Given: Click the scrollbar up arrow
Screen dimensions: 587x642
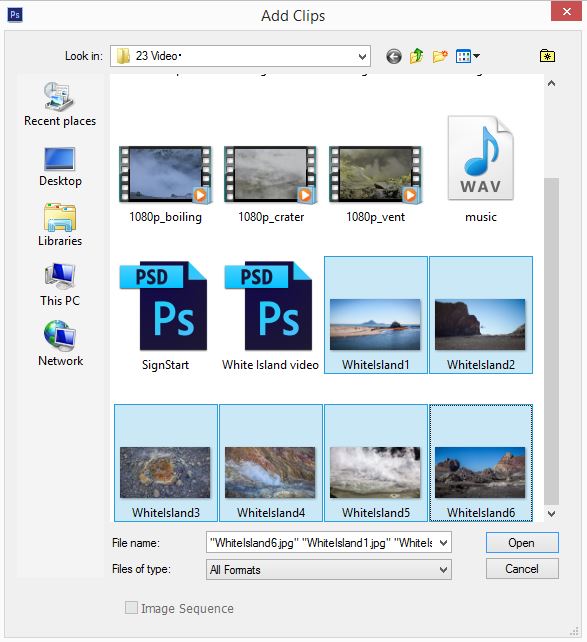Looking at the screenshot, I should pos(551,84).
